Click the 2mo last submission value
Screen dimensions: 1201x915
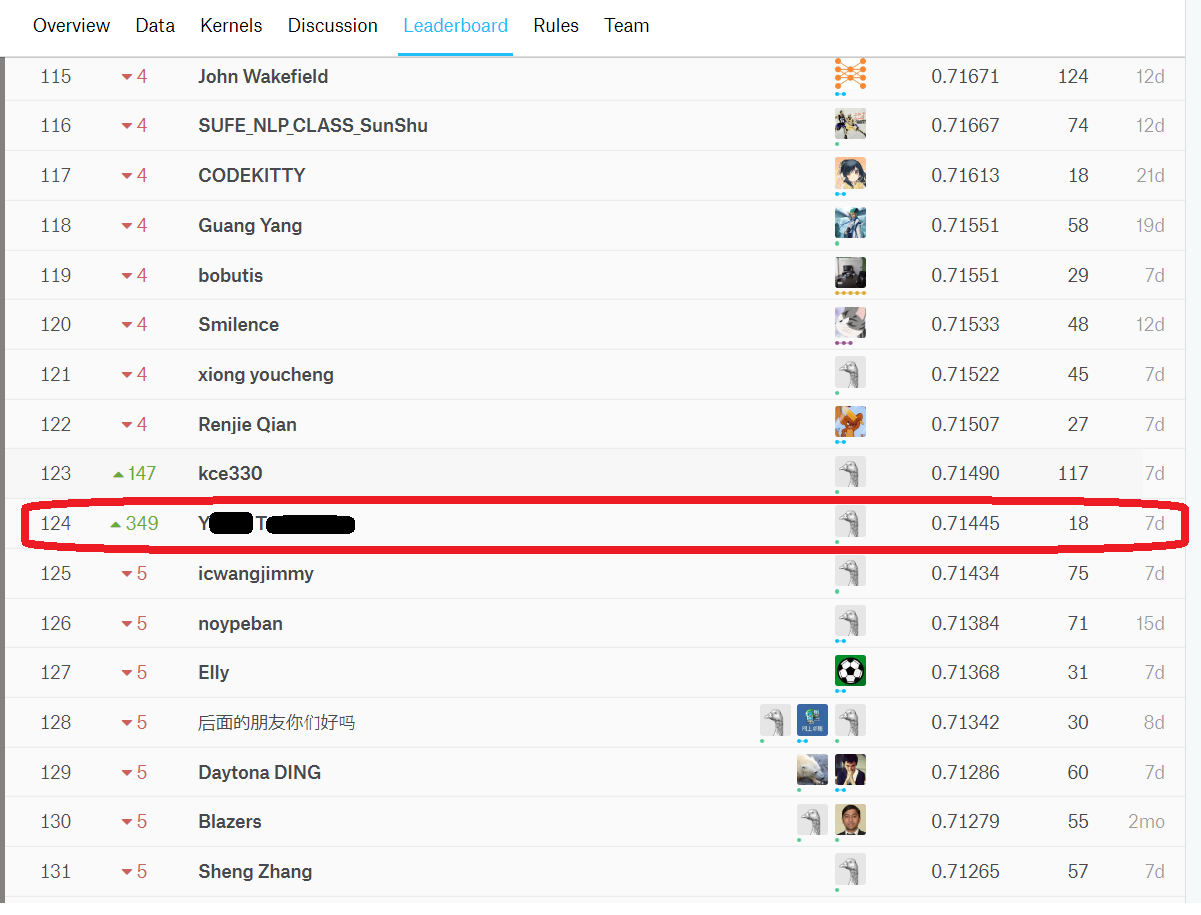(x=1146, y=821)
